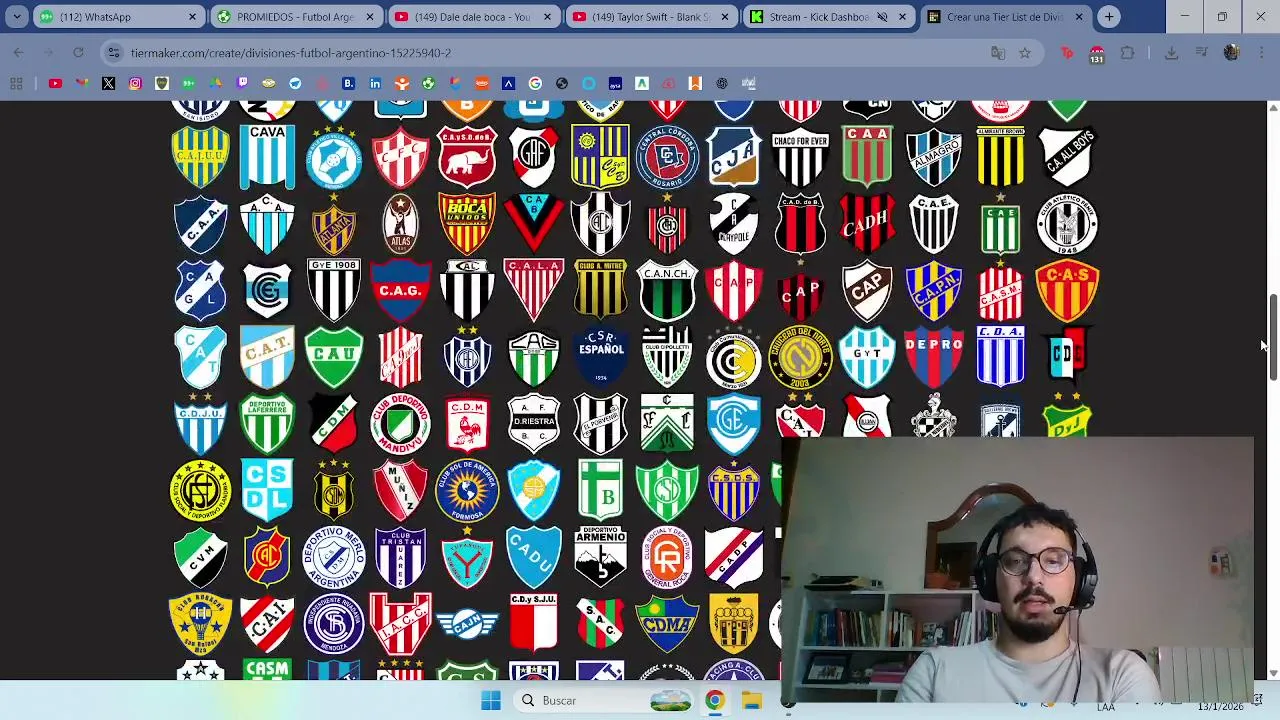Open the Twitch bookmark
This screenshot has width=1280, height=720.
point(241,83)
